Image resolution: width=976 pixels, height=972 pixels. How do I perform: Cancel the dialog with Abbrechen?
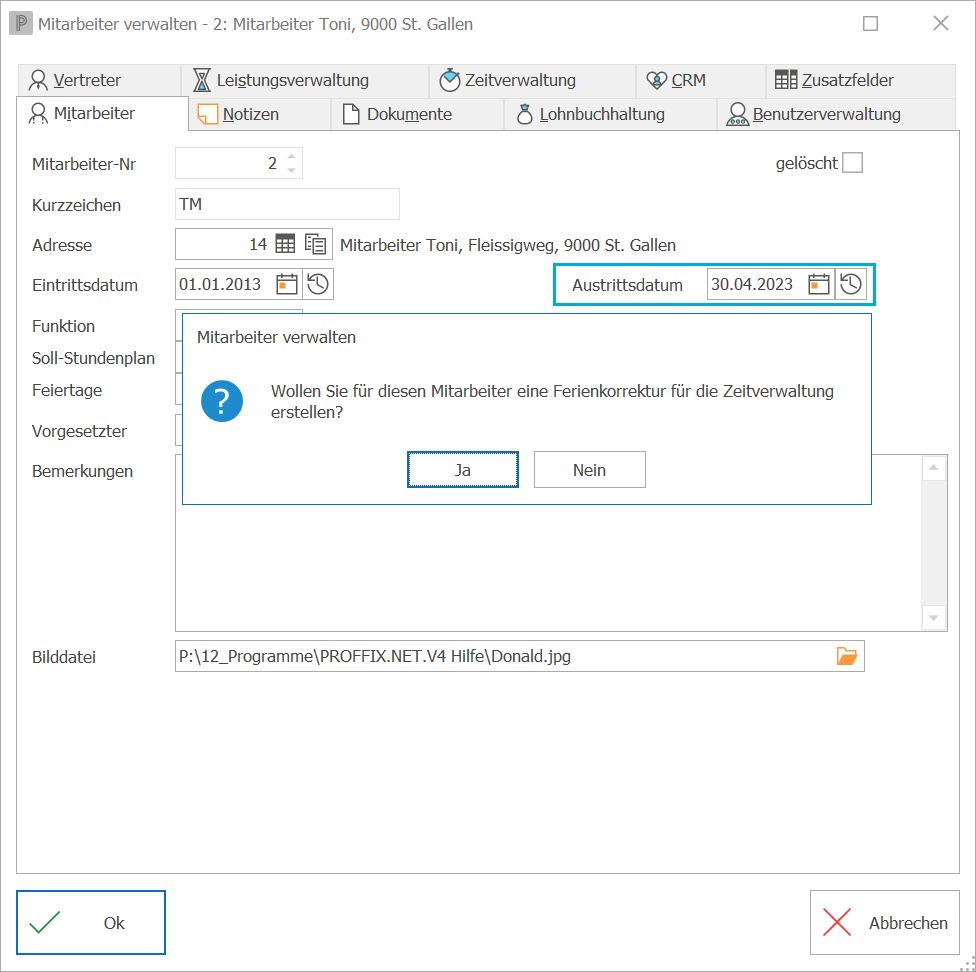884,922
